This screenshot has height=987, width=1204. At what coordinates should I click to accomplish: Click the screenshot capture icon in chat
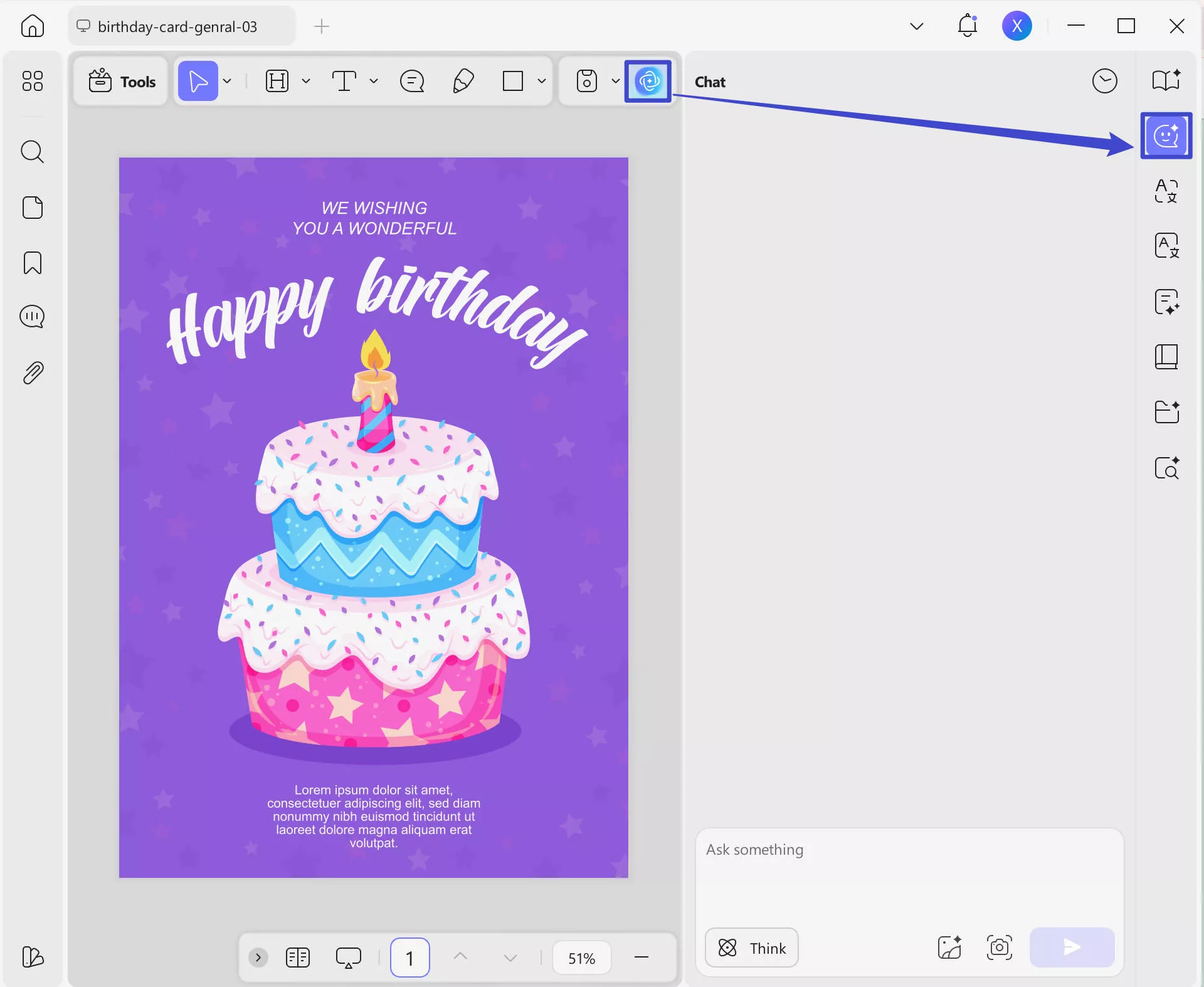tap(999, 947)
